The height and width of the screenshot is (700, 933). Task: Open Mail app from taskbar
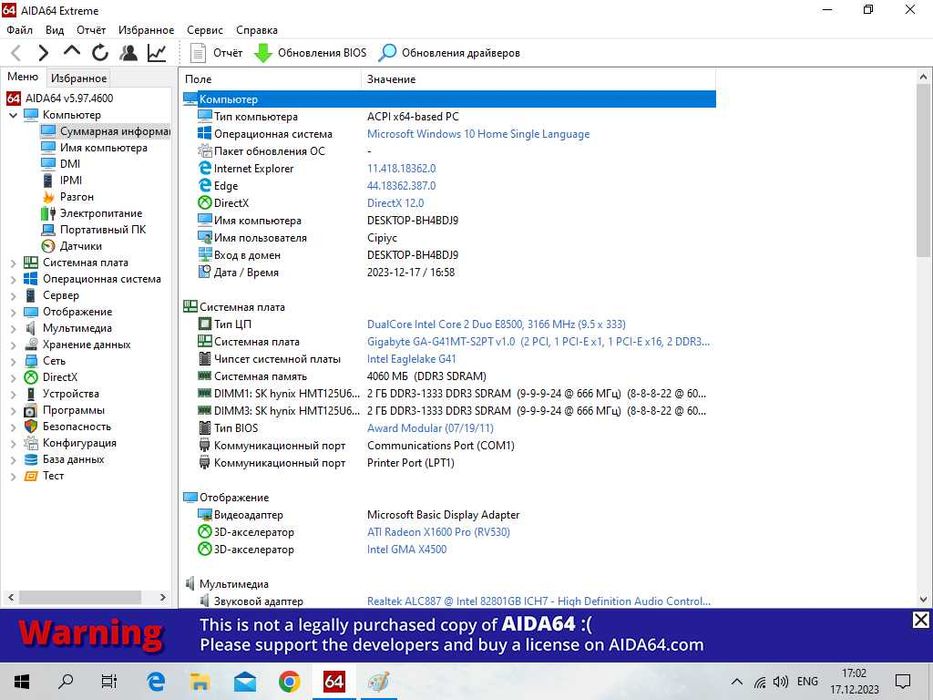(x=245, y=681)
